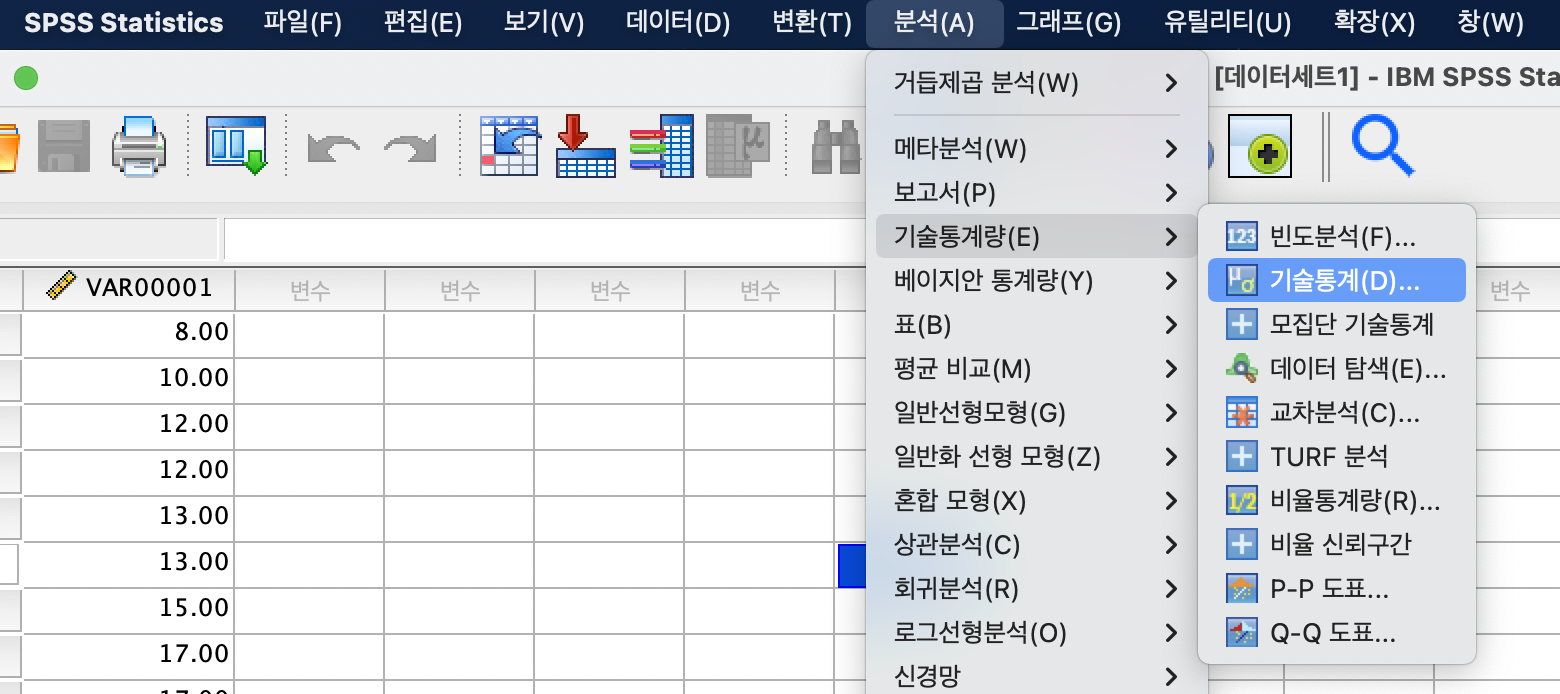Open the 보기(V) menu
The height and width of the screenshot is (694, 1560).
tap(544, 23)
